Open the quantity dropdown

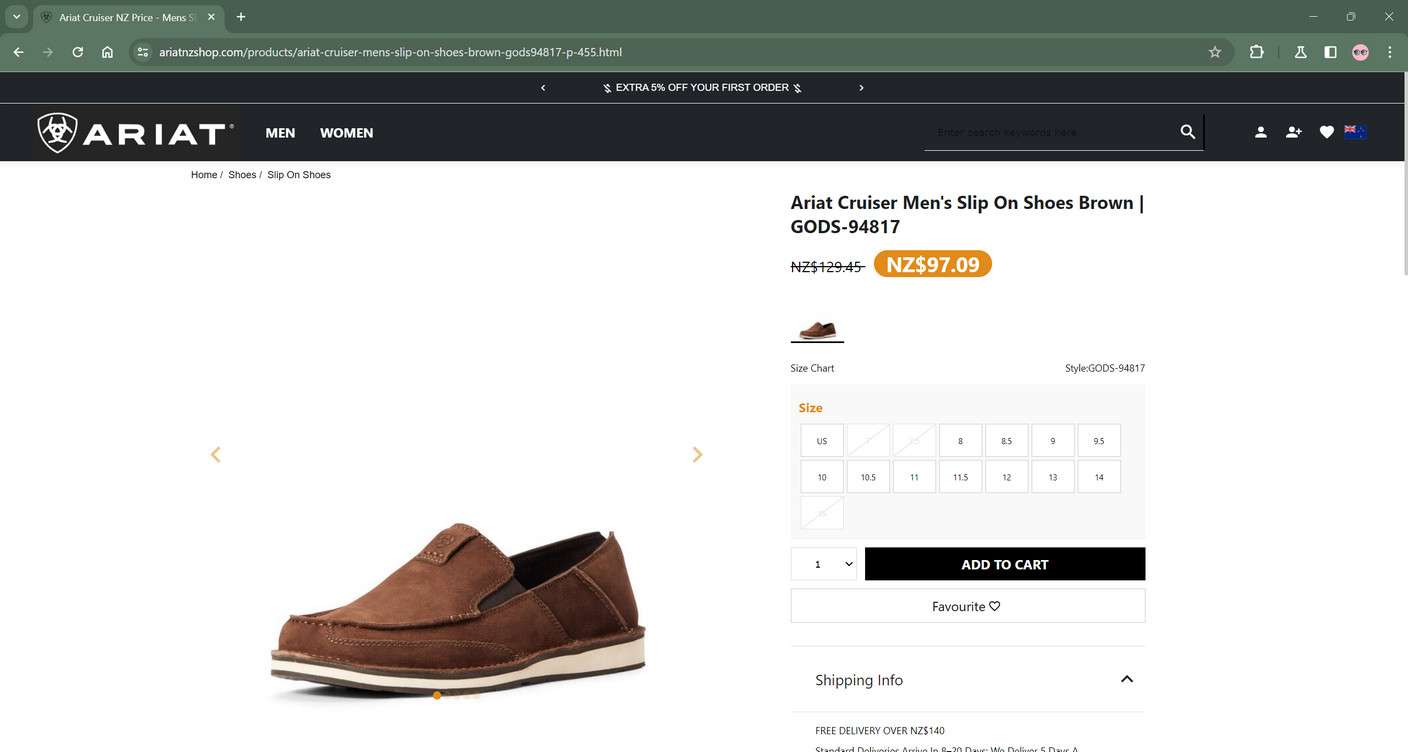[x=824, y=564]
